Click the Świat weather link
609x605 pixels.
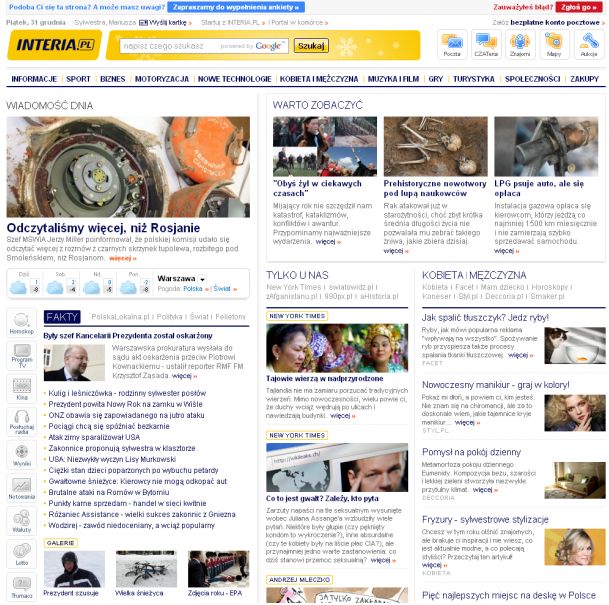[222, 289]
